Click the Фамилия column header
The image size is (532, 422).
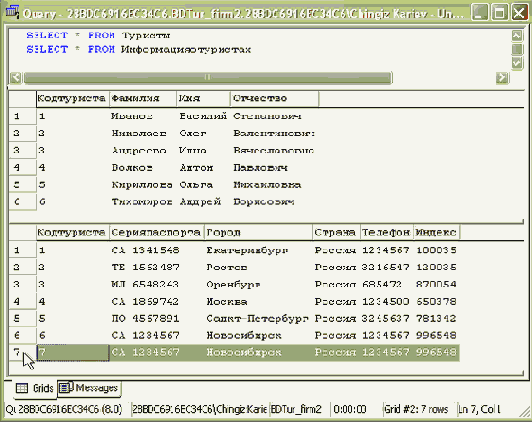click(143, 99)
